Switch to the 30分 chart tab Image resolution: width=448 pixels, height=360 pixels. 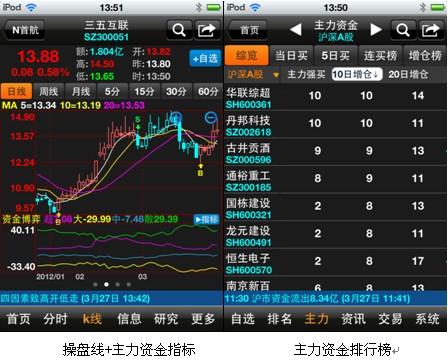pos(176,91)
